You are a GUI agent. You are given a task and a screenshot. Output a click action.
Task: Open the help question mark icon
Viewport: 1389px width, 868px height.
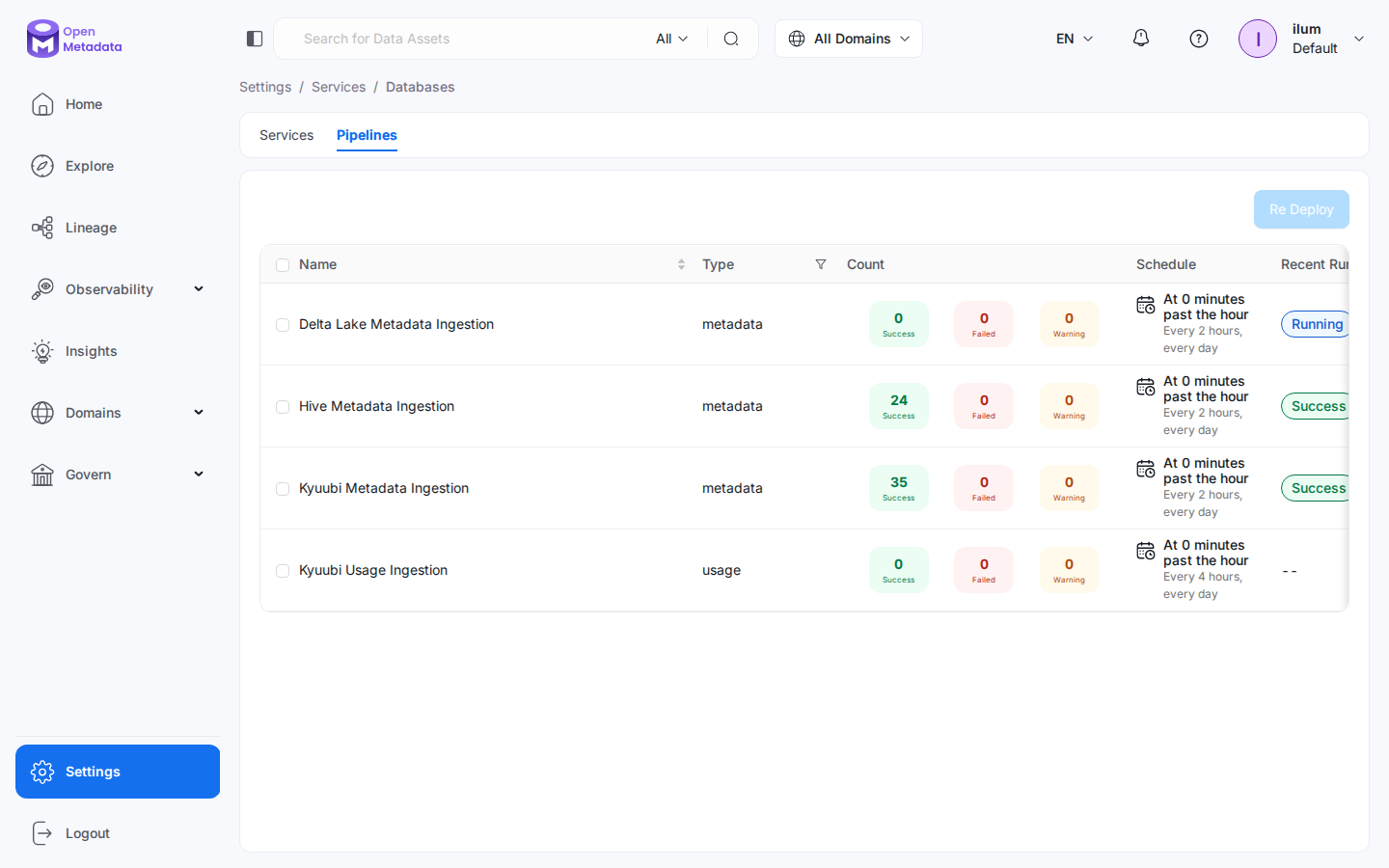[1199, 39]
